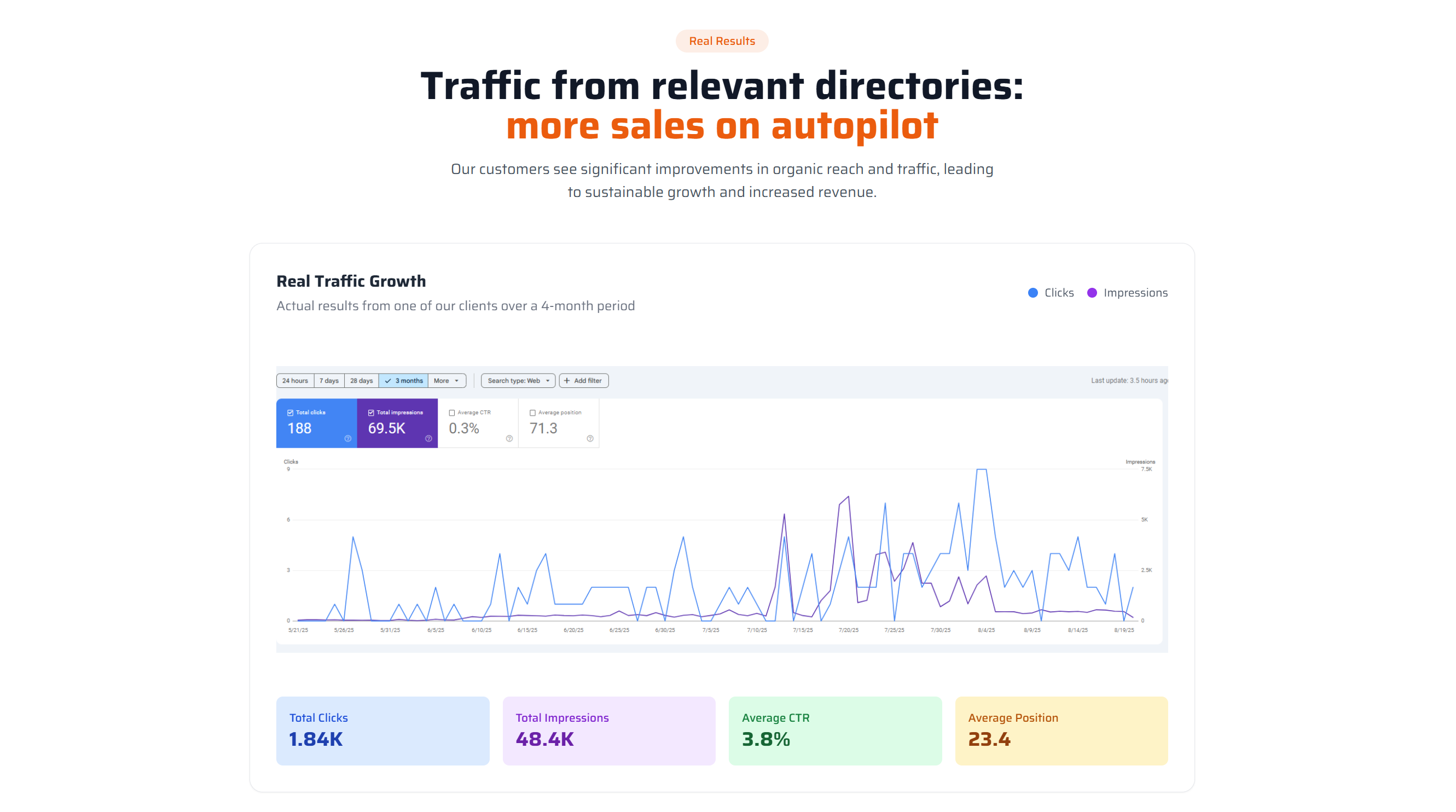The image size is (1456, 812).
Task: Click the blue Clicks legend dot
Action: (1032, 293)
